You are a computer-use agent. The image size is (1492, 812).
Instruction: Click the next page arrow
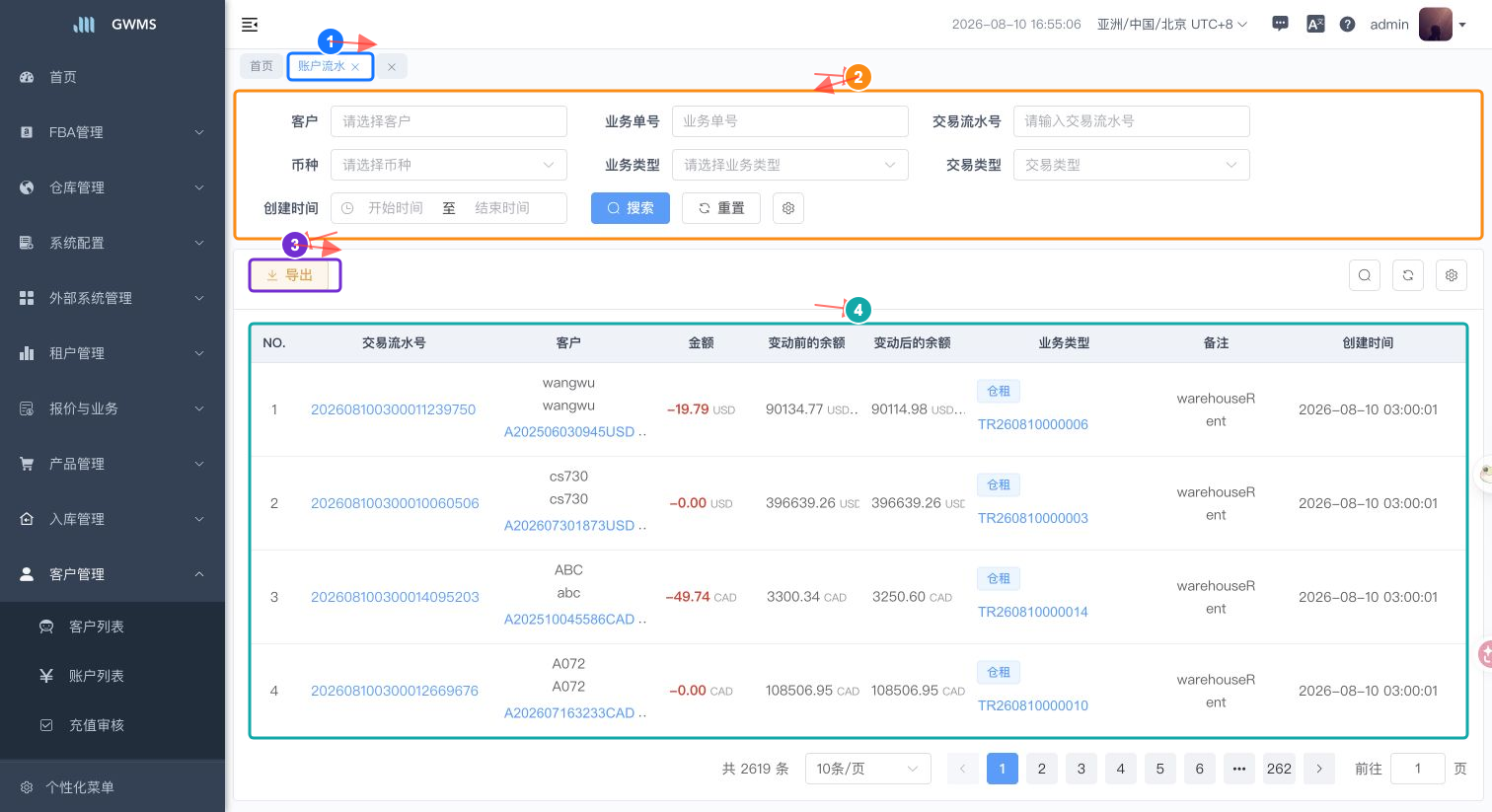1319,769
